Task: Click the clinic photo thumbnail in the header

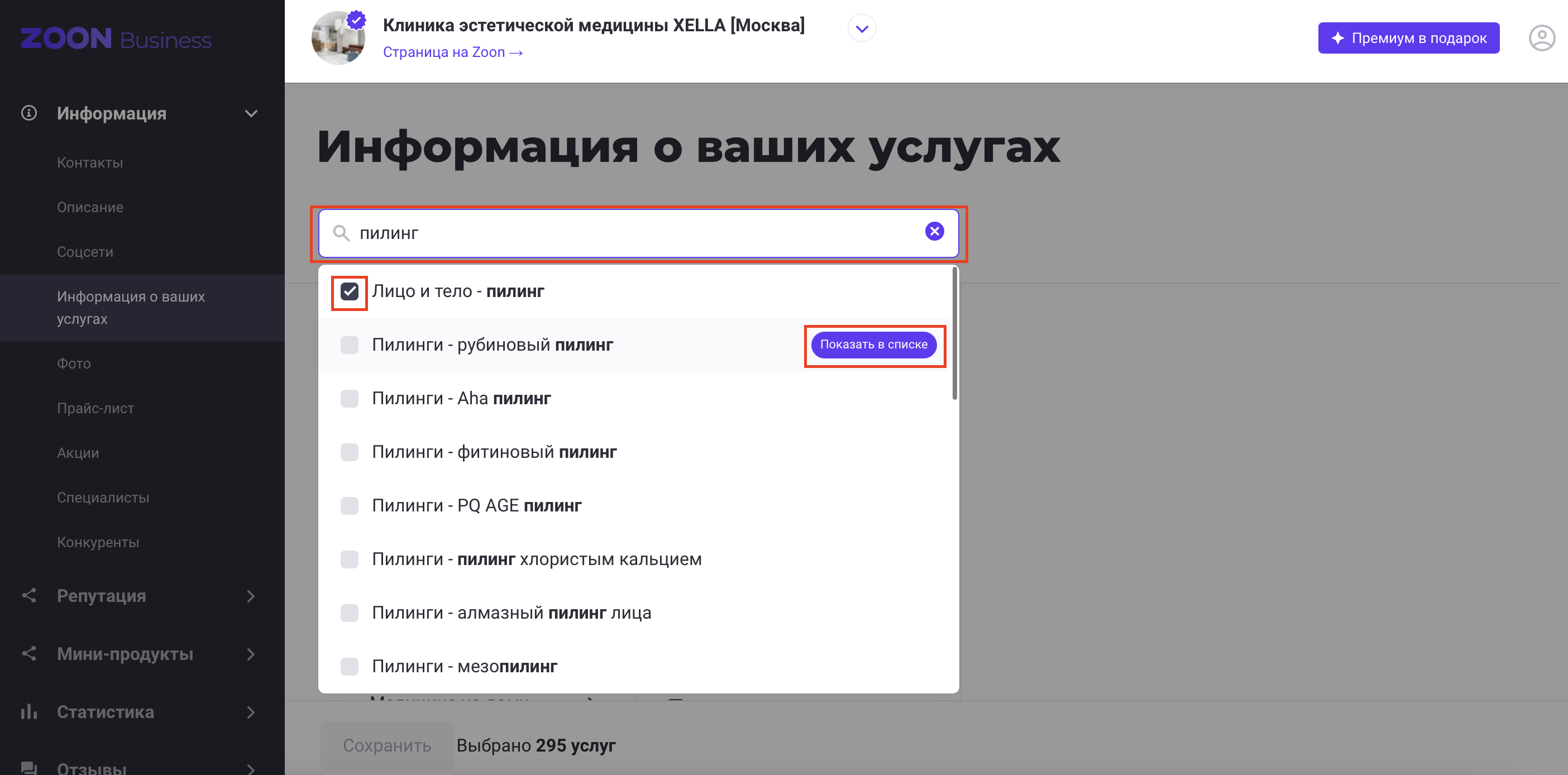Action: [x=338, y=38]
